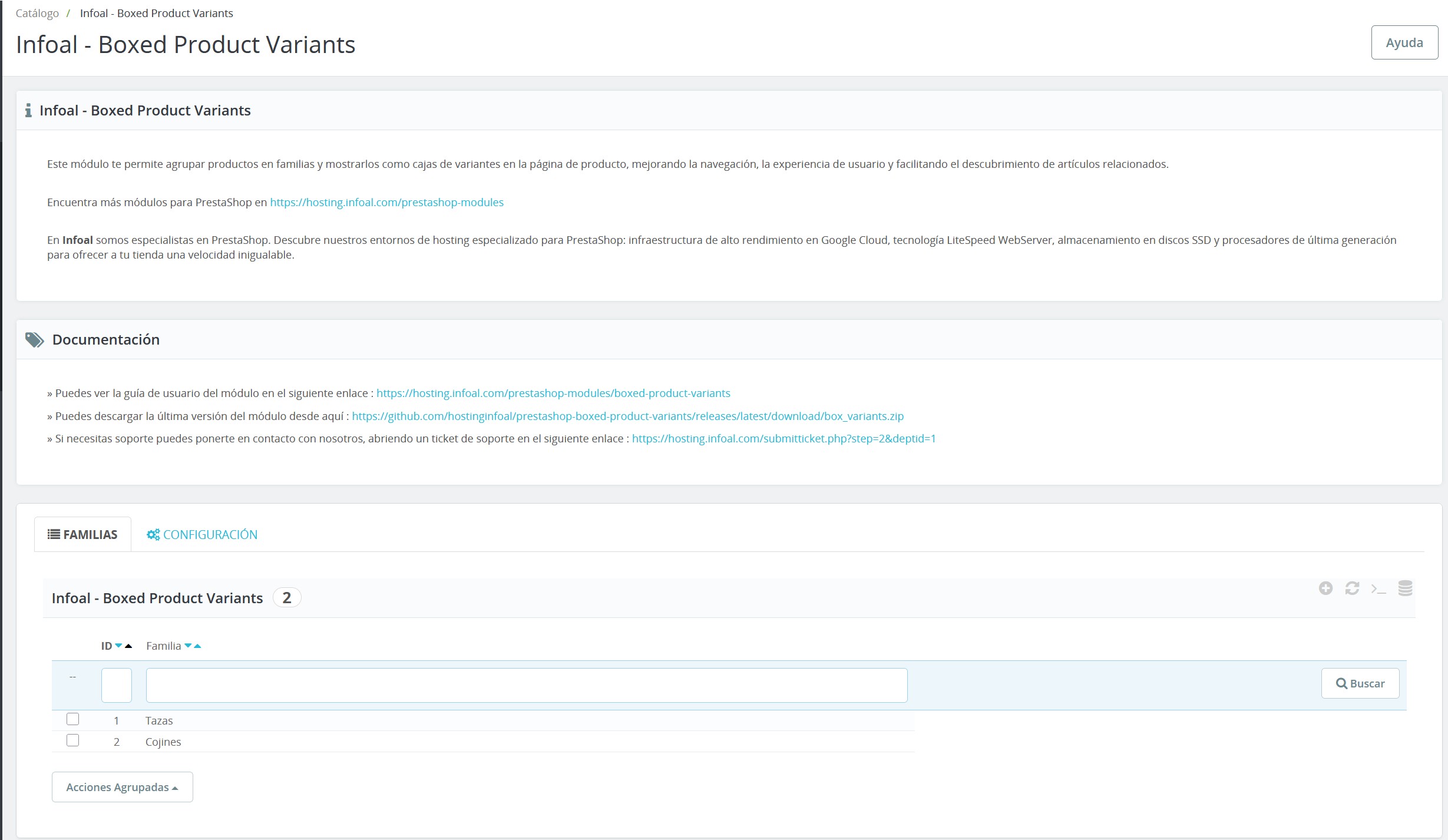Switch to the Configuración tab
This screenshot has height=840, width=1448.
point(202,534)
